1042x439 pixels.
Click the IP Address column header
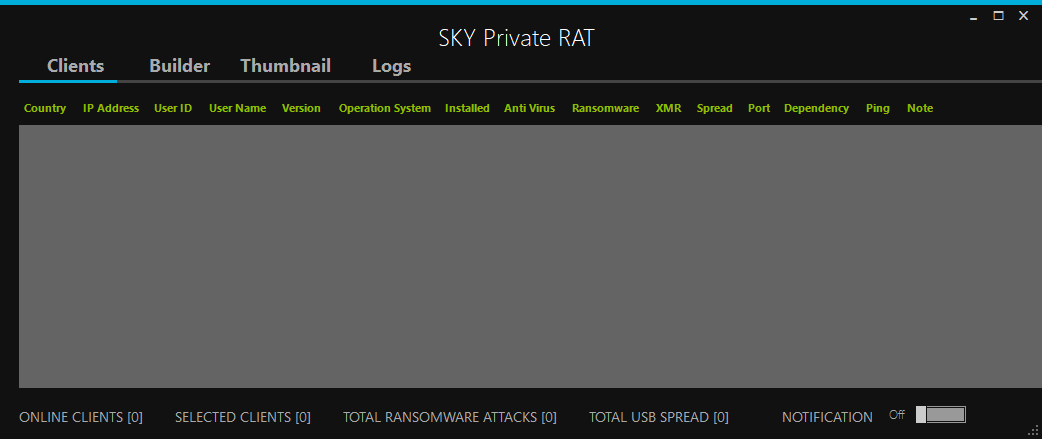point(110,108)
